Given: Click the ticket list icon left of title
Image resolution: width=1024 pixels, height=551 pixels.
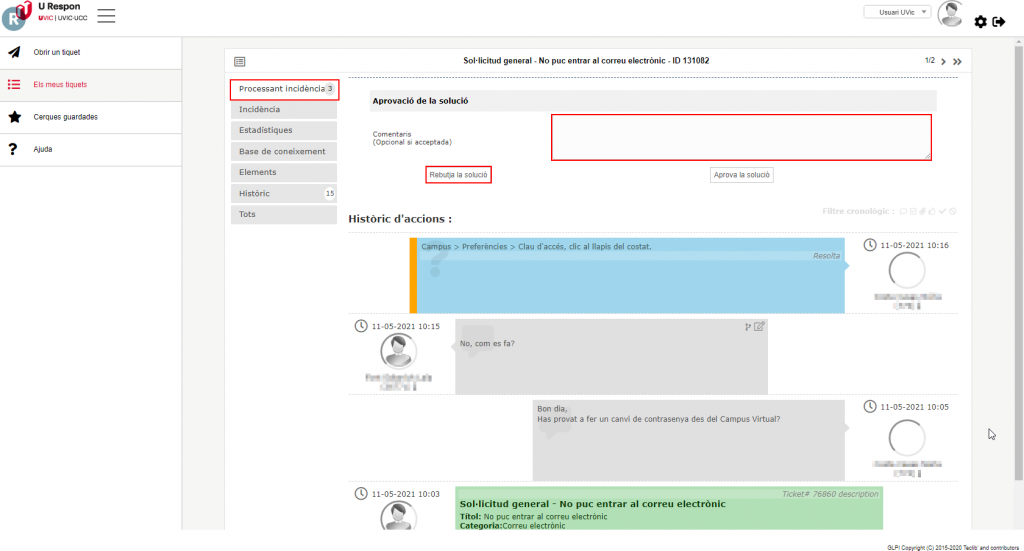Looking at the screenshot, I should (239, 61).
